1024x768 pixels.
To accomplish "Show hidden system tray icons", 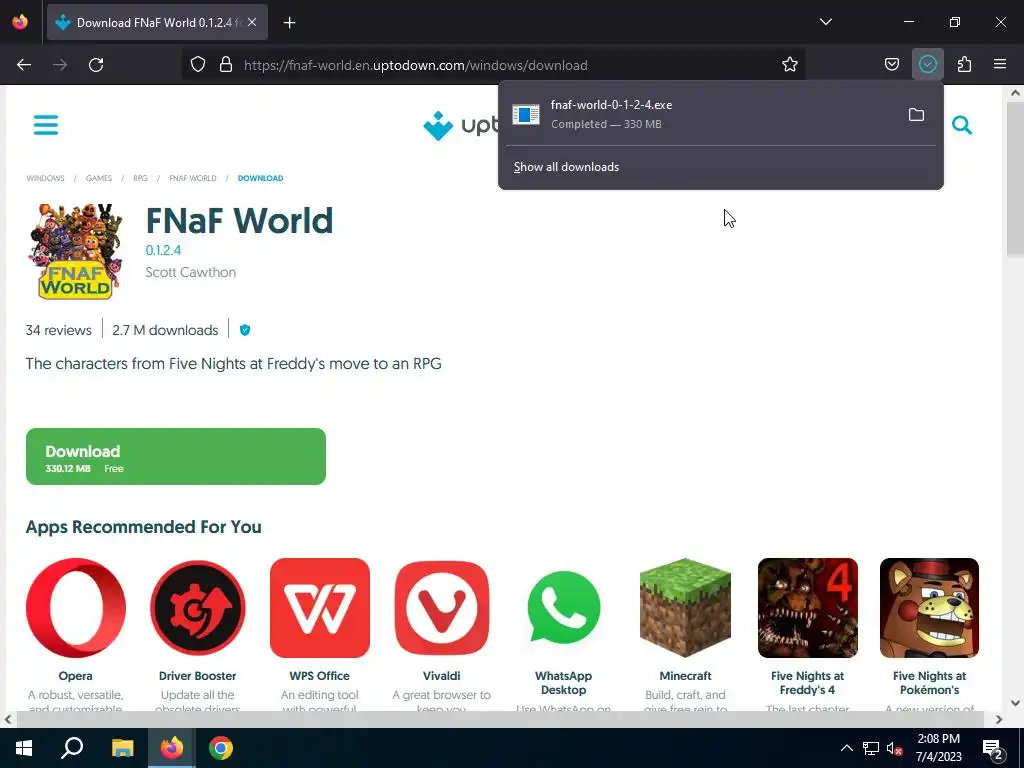I will click(x=846, y=748).
